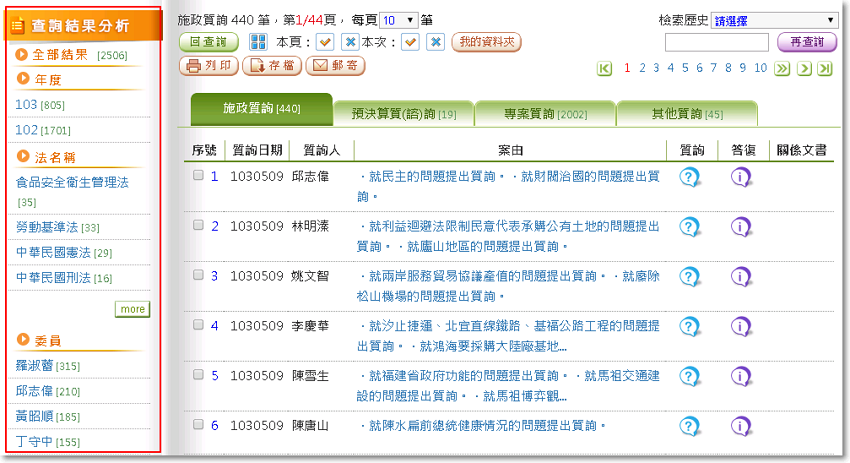This screenshot has width=850, height=463.
Task: Check the checkbox for row 1 邱志偉
Action: pos(198,175)
